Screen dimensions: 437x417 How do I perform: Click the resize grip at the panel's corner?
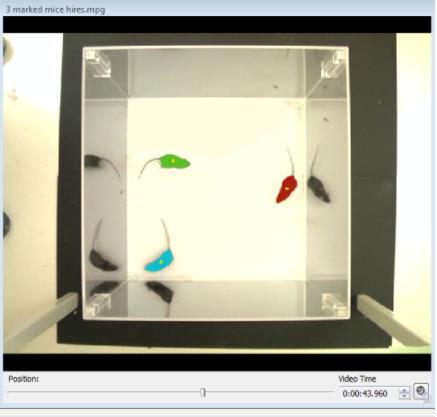[x=427, y=402]
